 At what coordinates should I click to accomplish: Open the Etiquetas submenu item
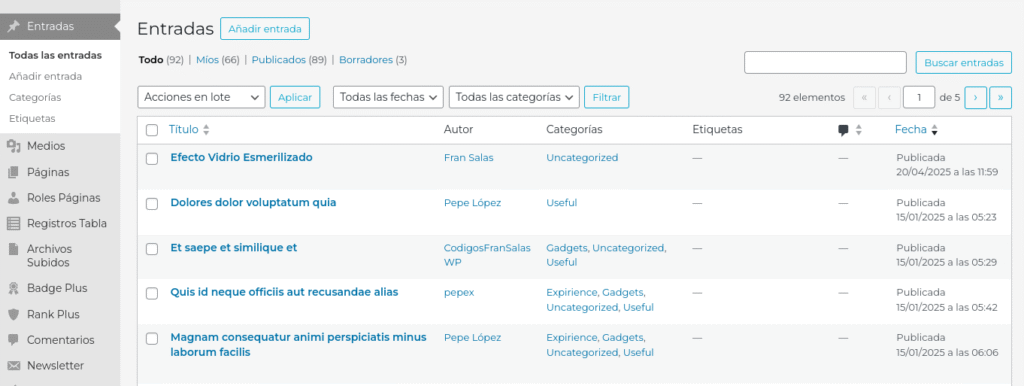[32, 119]
